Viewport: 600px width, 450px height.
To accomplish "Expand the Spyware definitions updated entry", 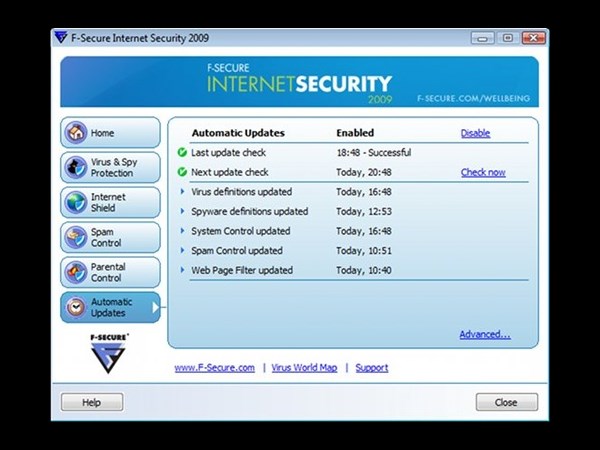I will tap(182, 211).
